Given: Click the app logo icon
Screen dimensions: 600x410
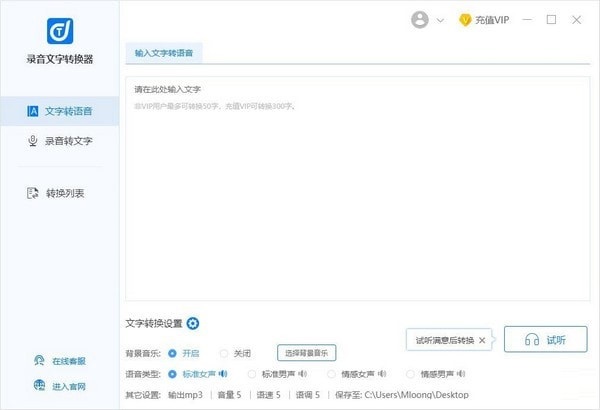Looking at the screenshot, I should pyautogui.click(x=60, y=31).
